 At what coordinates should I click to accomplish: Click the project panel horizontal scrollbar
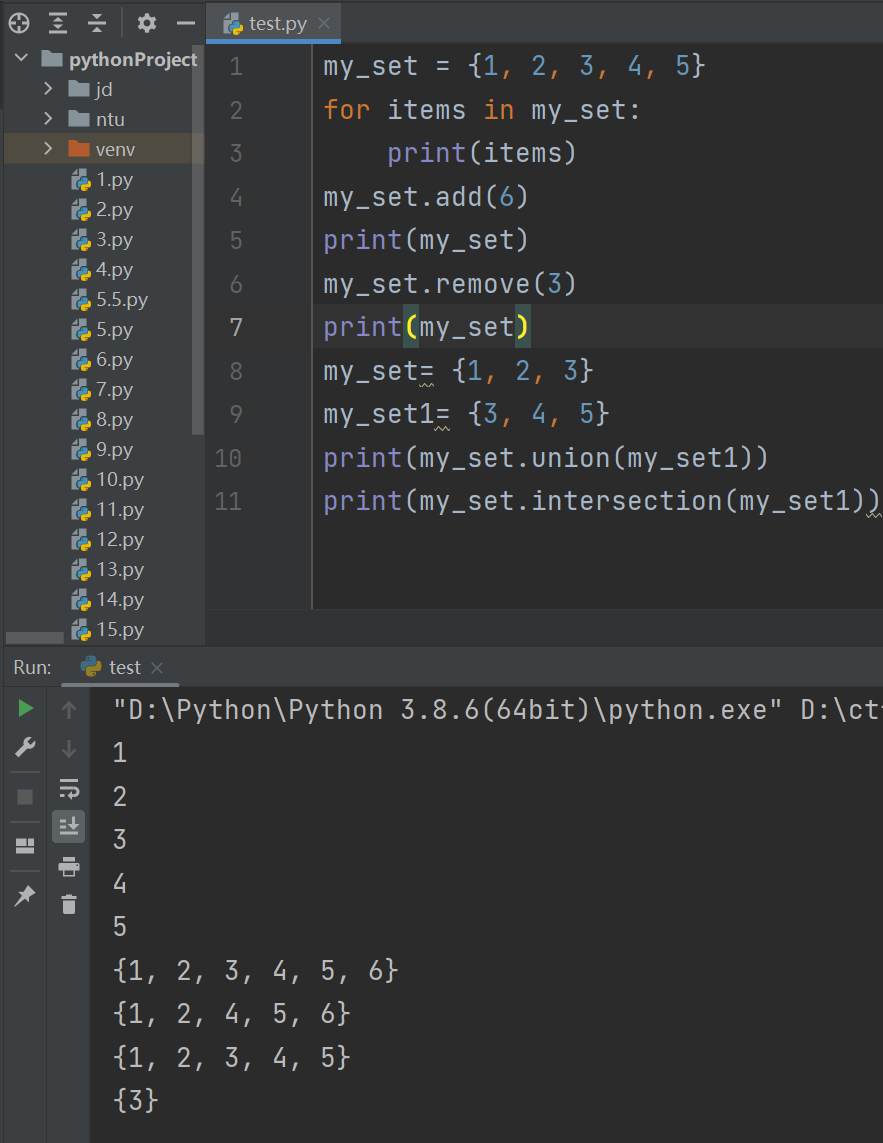coord(35,637)
